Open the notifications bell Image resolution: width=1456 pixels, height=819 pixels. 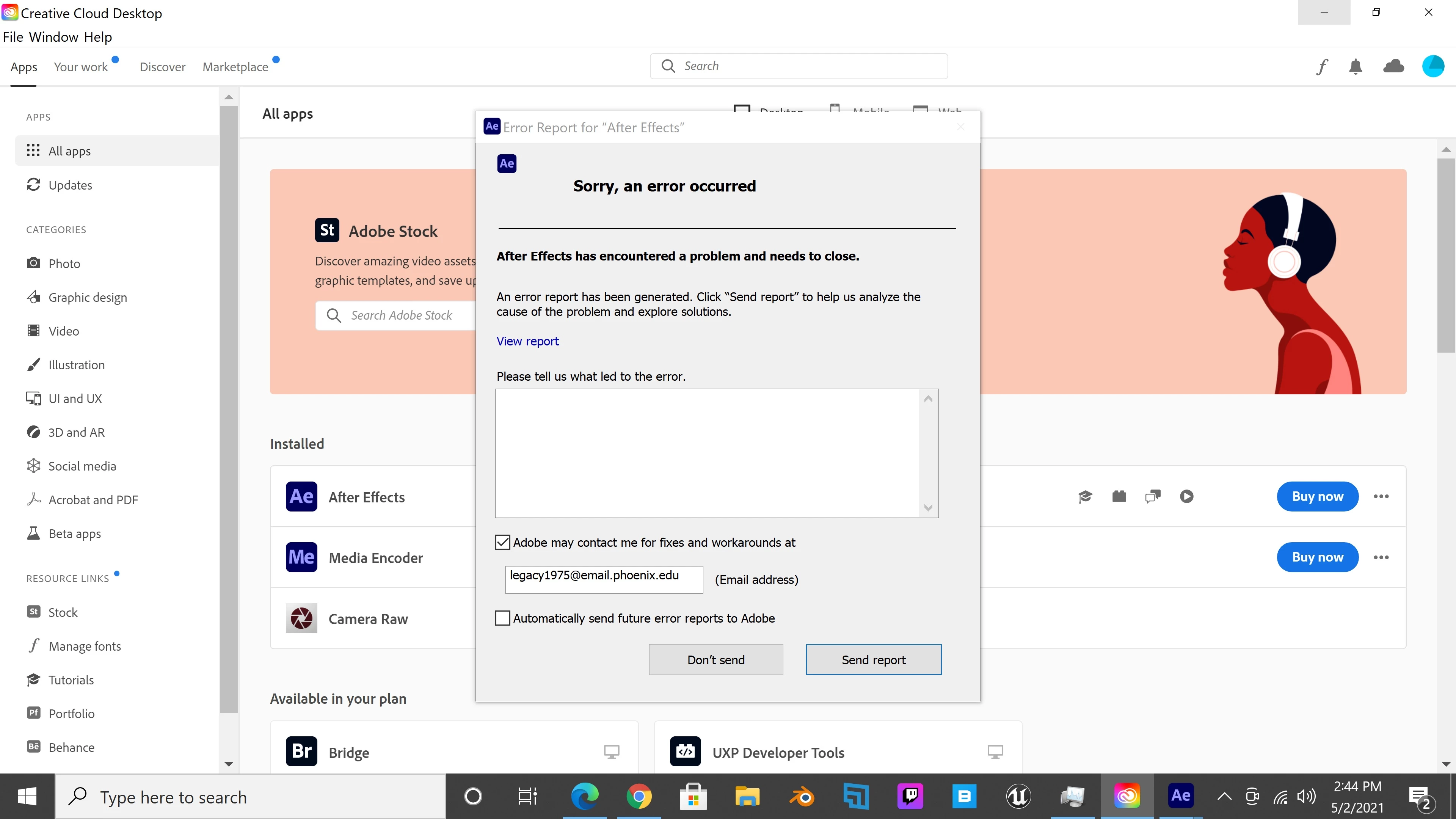[1356, 67]
